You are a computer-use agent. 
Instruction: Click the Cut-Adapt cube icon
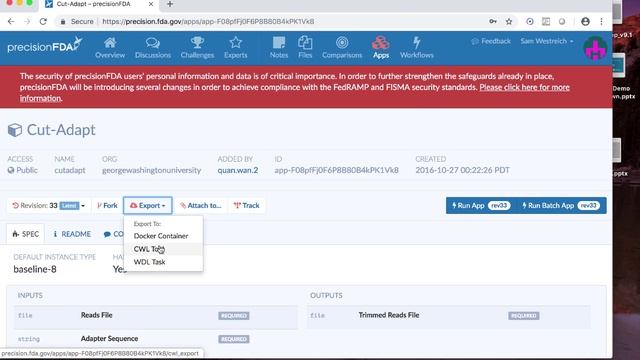[x=15, y=130]
